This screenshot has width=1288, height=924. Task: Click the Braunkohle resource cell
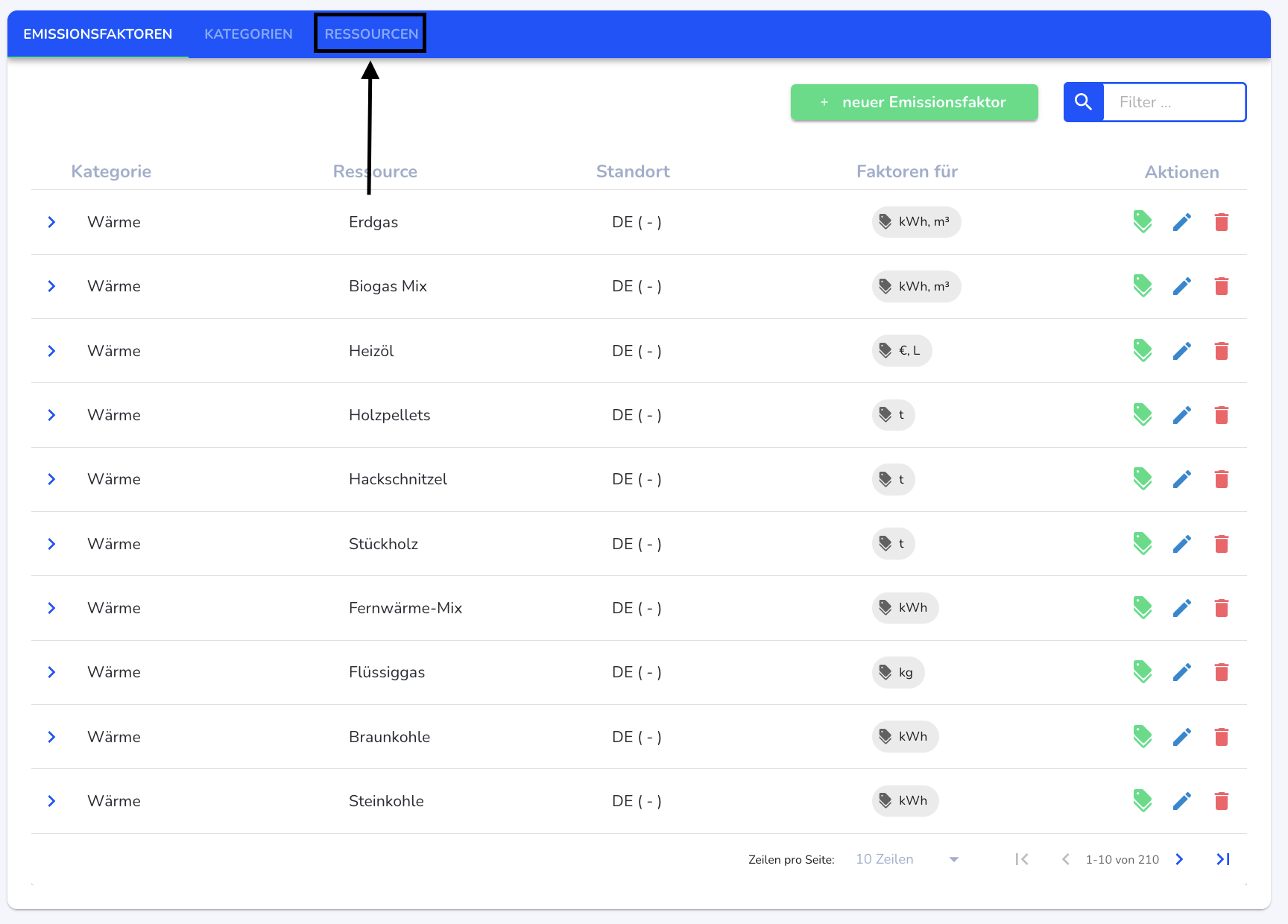coord(389,737)
